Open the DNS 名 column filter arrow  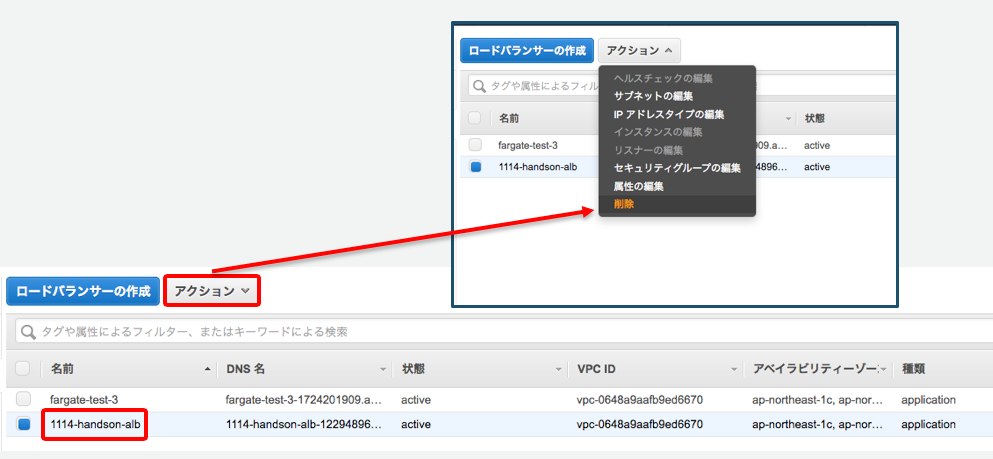(383, 369)
